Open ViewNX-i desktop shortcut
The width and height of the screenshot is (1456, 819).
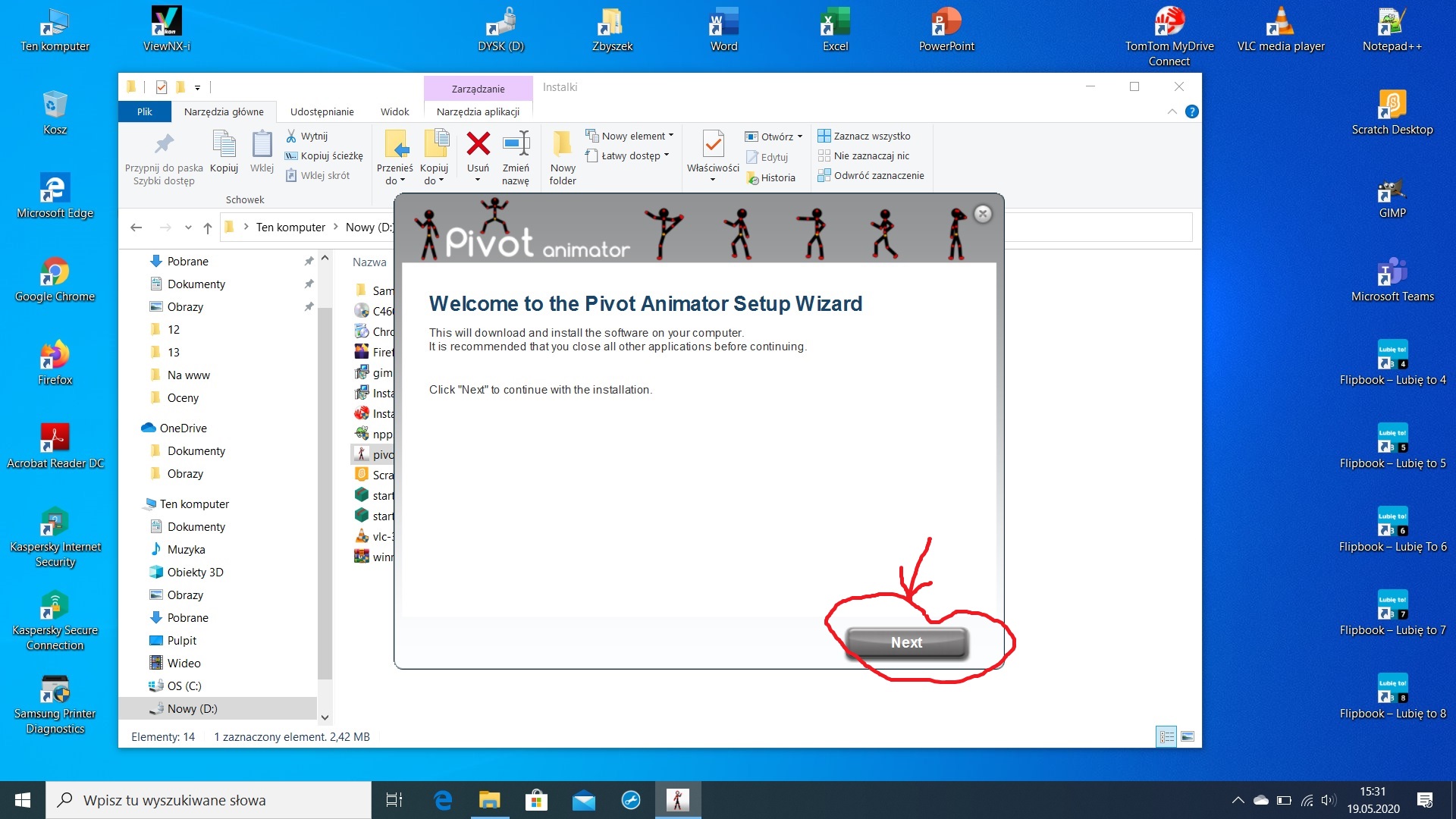tap(166, 30)
